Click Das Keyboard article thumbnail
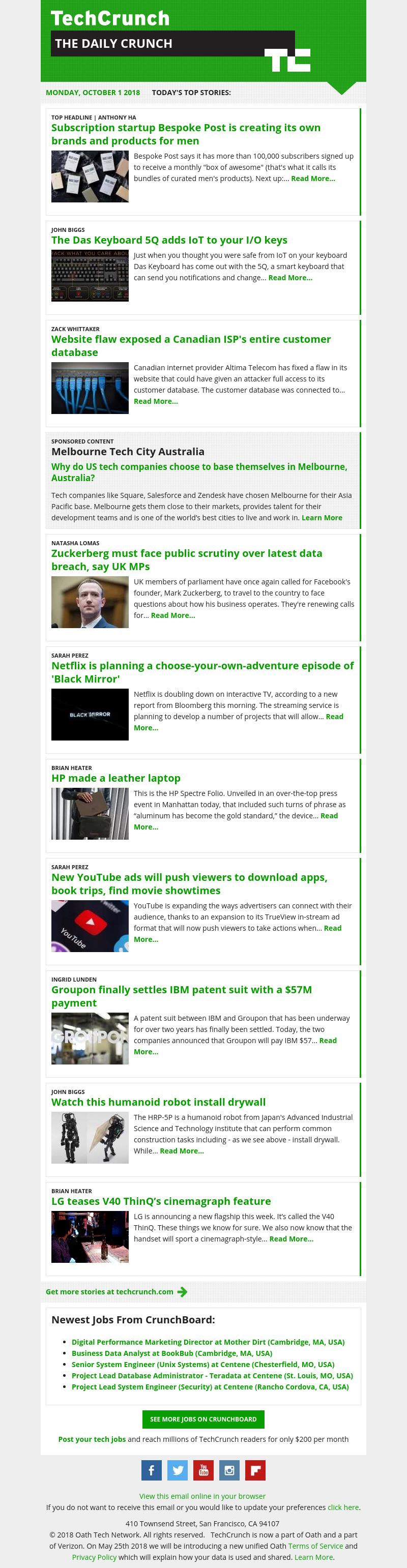Viewport: 407px width, 1568px height. coord(90,275)
